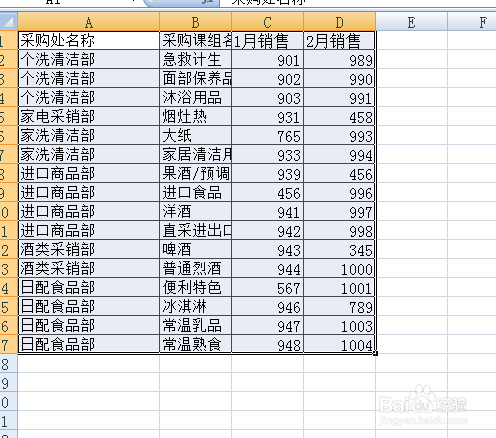The image size is (496, 438).
Task: Select the value 765 cell
Action: tap(268, 136)
